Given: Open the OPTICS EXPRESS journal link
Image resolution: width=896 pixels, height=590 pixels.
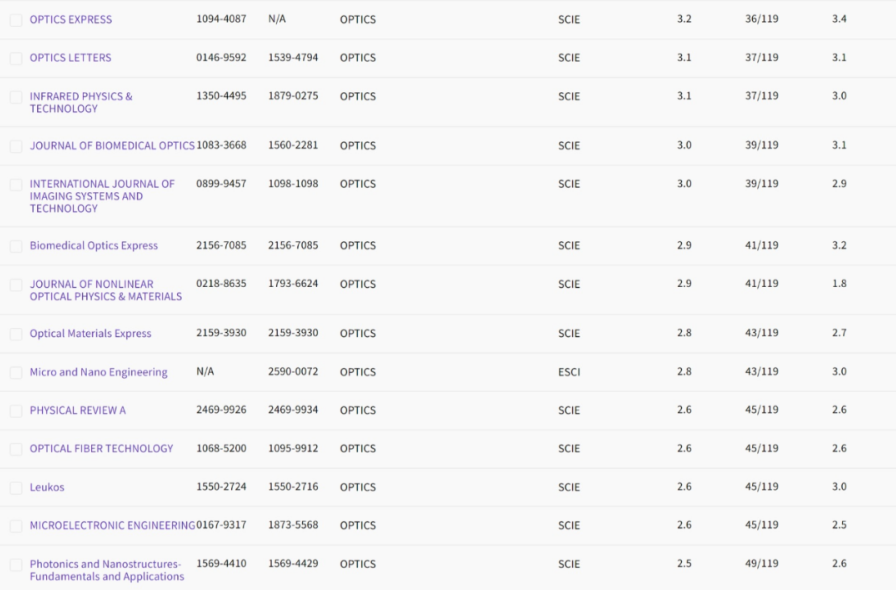Looking at the screenshot, I should coord(71,19).
